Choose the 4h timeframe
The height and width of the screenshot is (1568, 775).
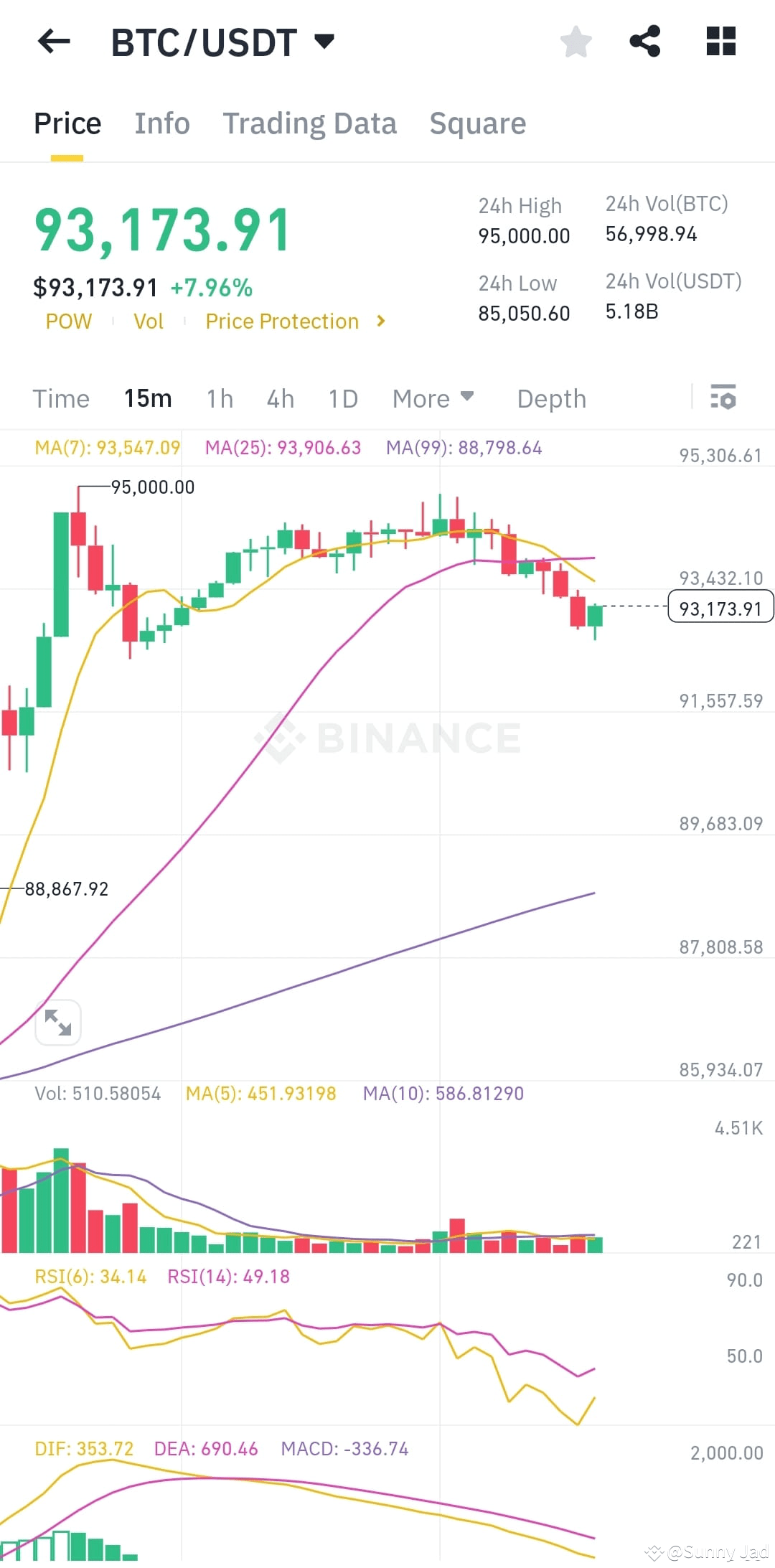(x=280, y=398)
